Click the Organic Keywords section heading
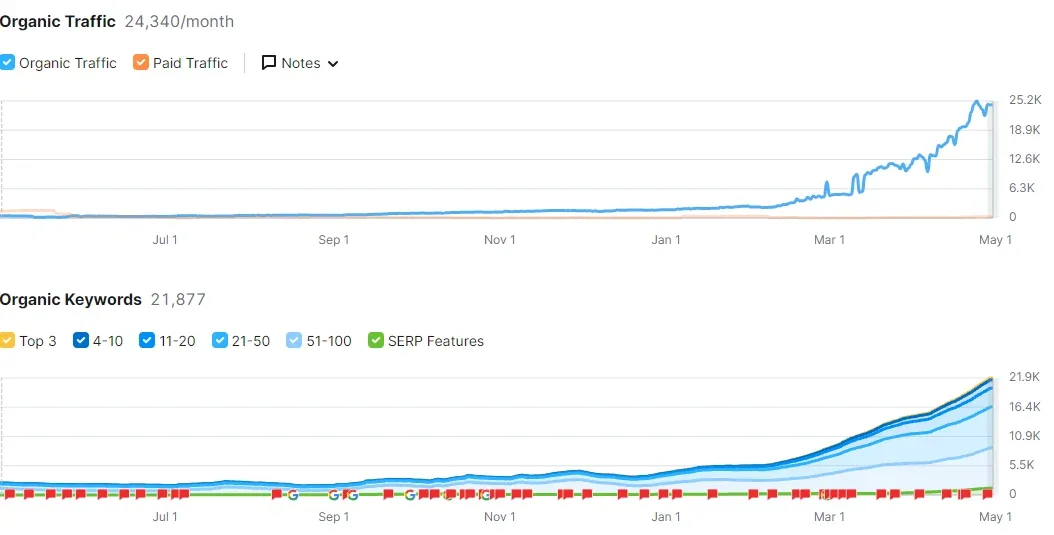The height and width of the screenshot is (535, 1054). tap(71, 299)
